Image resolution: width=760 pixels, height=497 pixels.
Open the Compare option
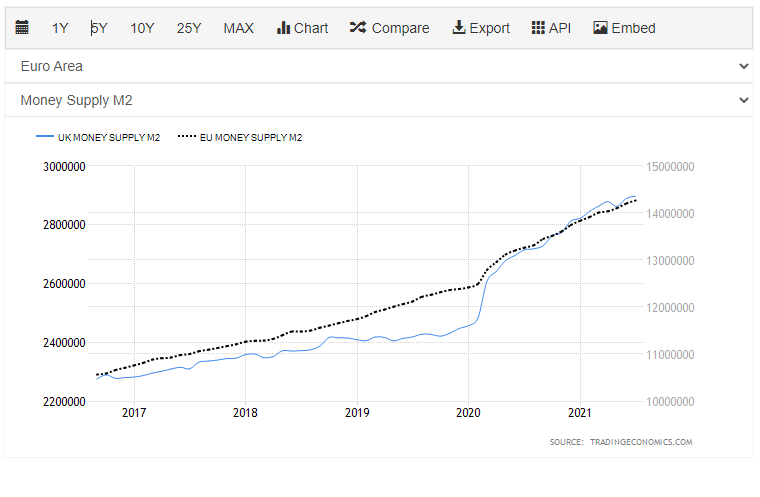coord(400,28)
